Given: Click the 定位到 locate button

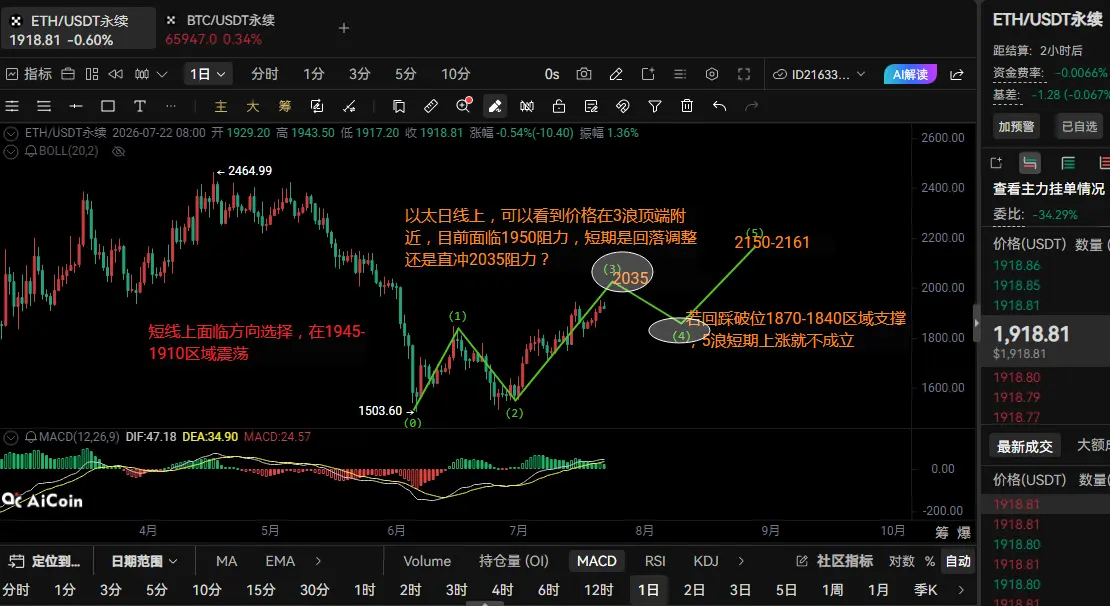Looking at the screenshot, I should click(45, 561).
